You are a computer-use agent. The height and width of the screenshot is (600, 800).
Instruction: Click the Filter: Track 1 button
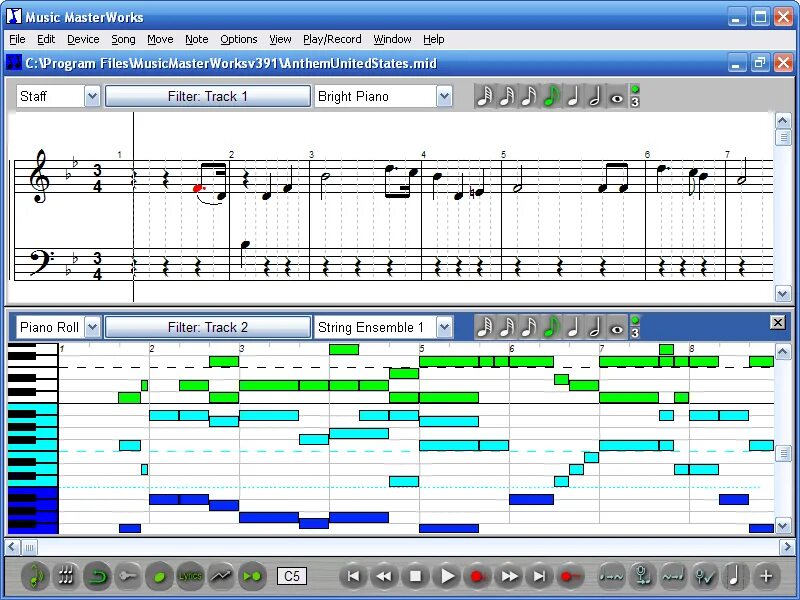[208, 96]
